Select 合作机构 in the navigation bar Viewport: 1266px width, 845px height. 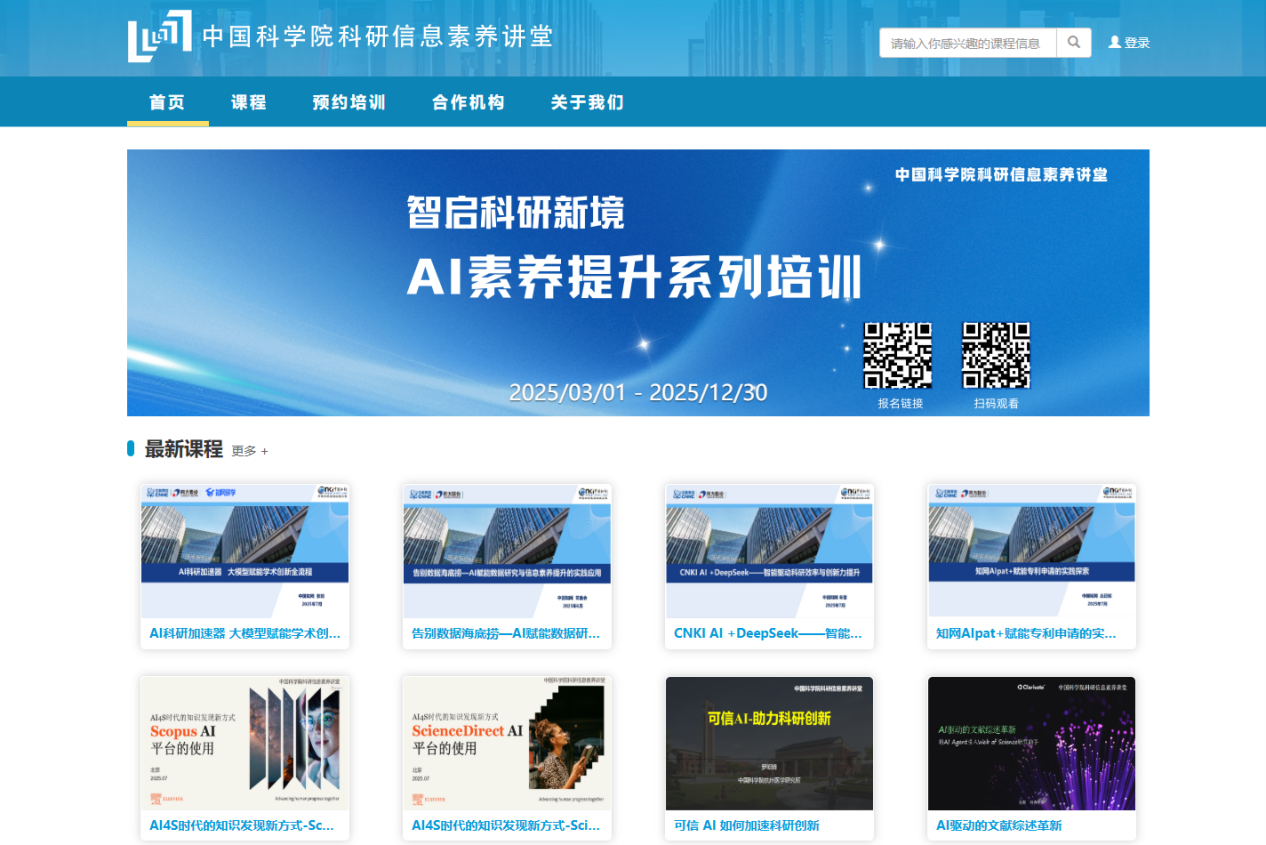468,102
